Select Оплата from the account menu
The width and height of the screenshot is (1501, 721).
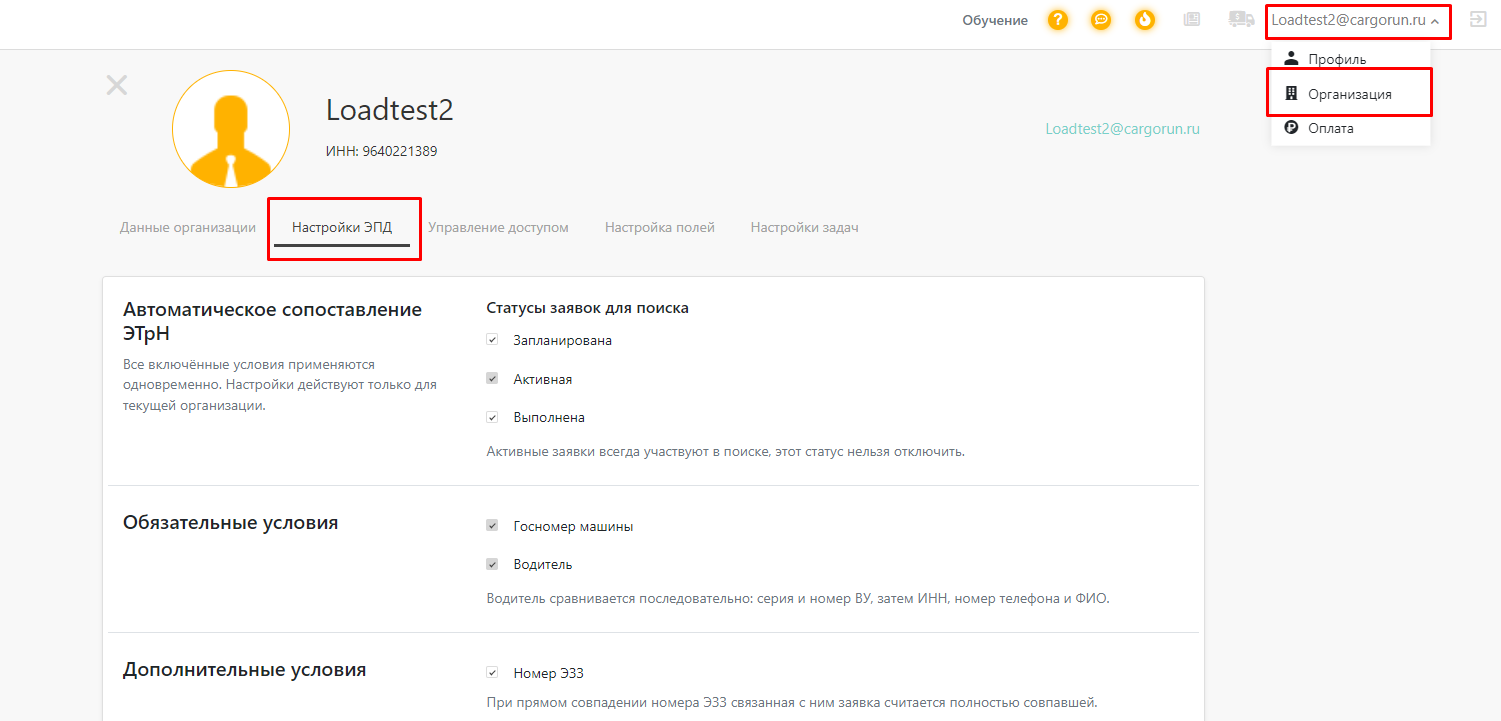[x=1351, y=128]
